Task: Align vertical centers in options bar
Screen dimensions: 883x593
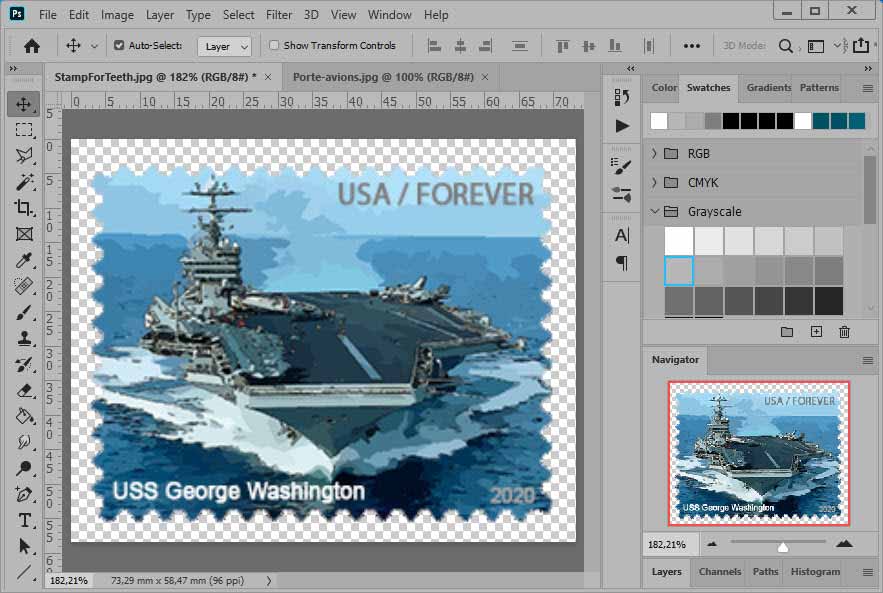Action: coord(588,46)
